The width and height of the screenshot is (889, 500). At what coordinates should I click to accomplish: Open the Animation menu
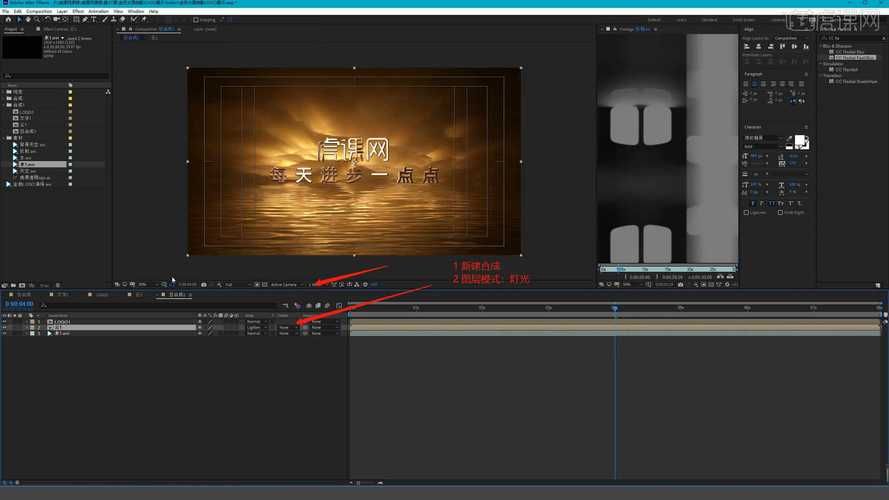98,11
